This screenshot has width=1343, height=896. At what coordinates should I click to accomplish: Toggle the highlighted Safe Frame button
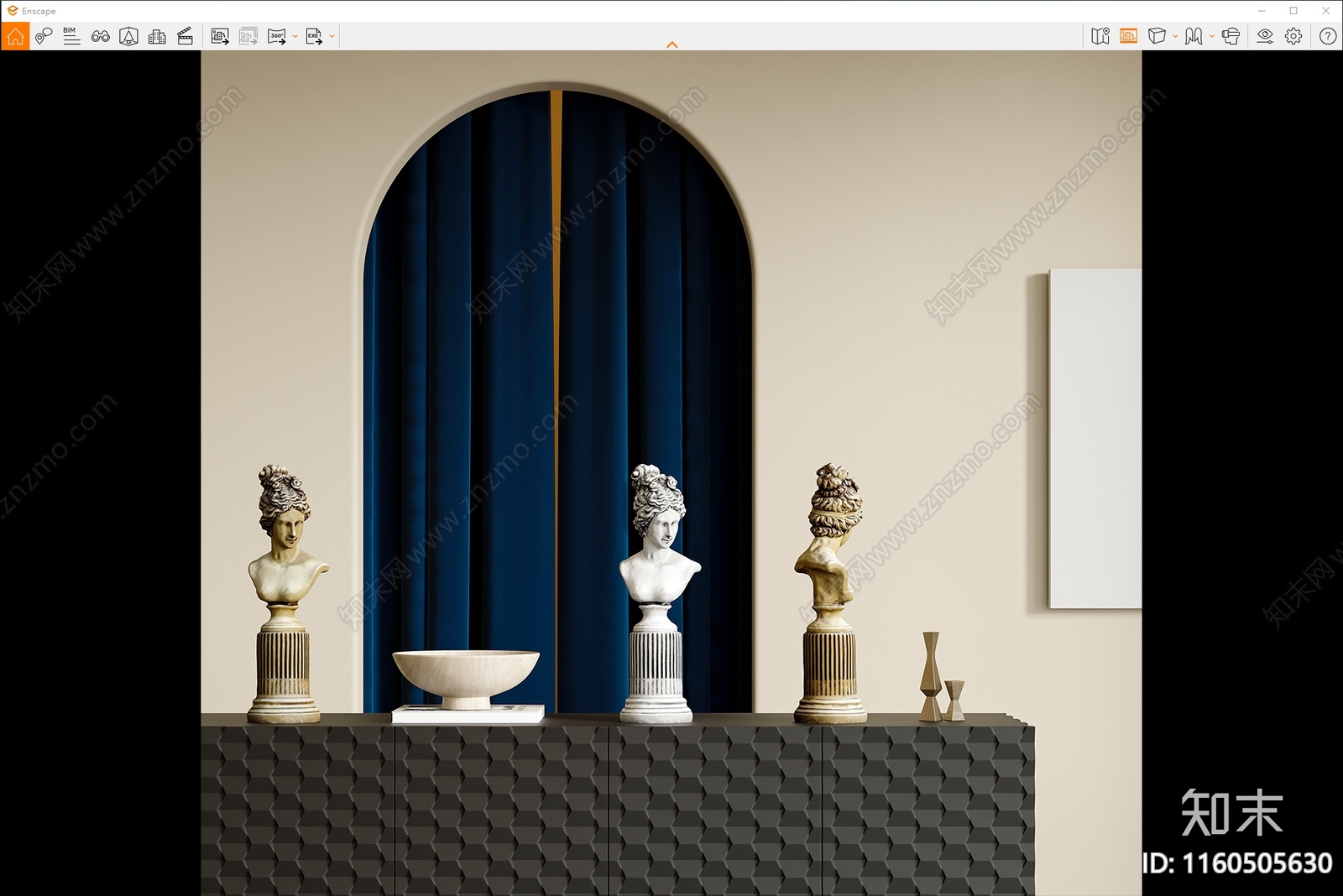1129,36
